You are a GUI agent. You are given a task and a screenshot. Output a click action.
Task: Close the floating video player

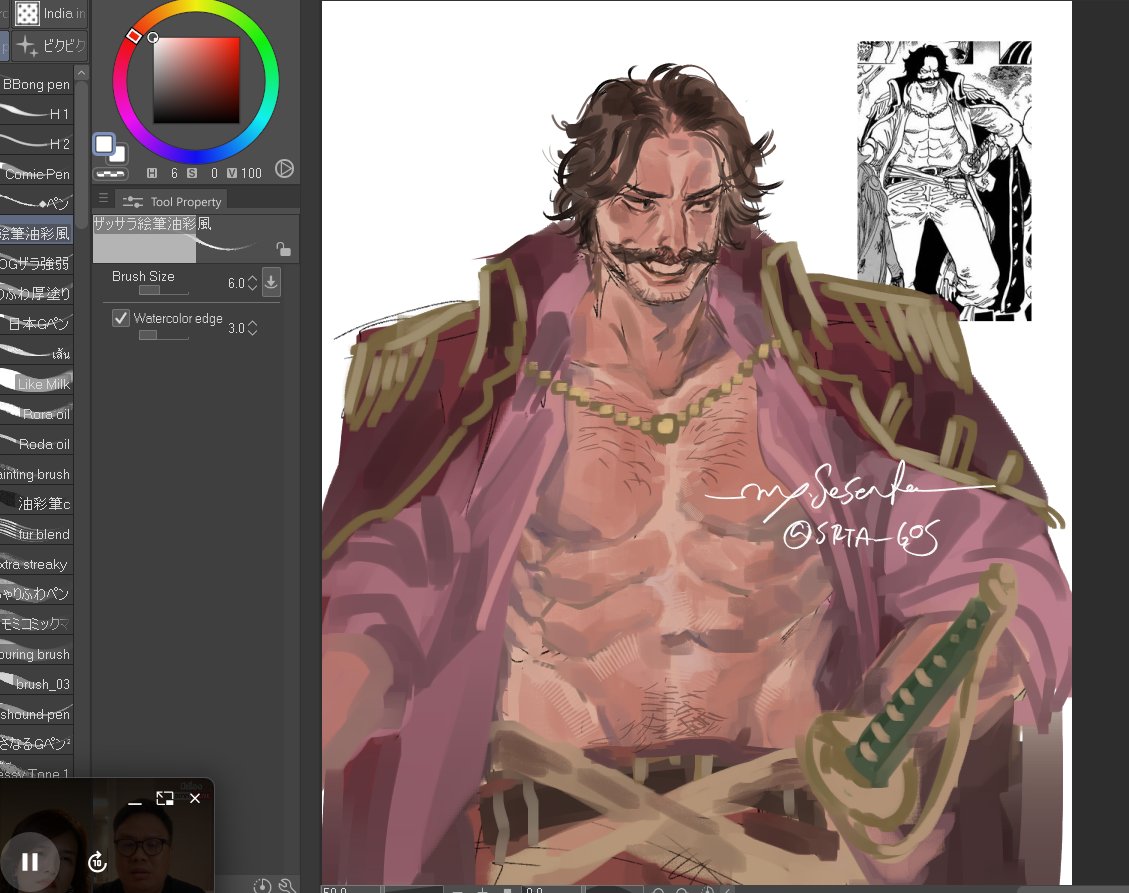pyautogui.click(x=195, y=798)
